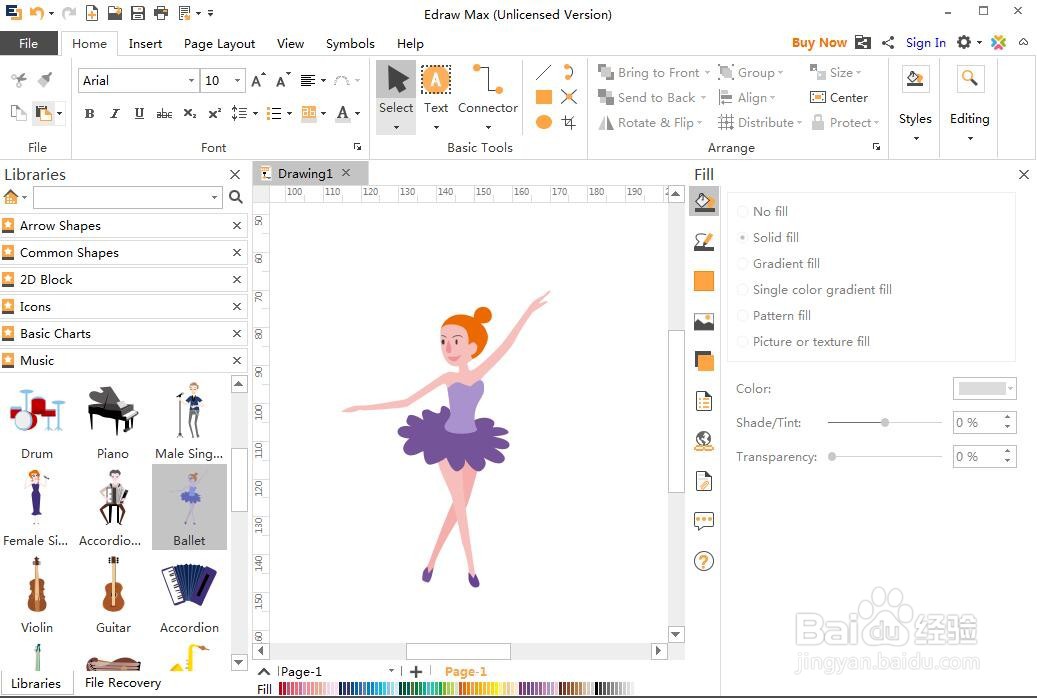Select the Solid fill option
This screenshot has width=1037, height=698.
pos(768,238)
